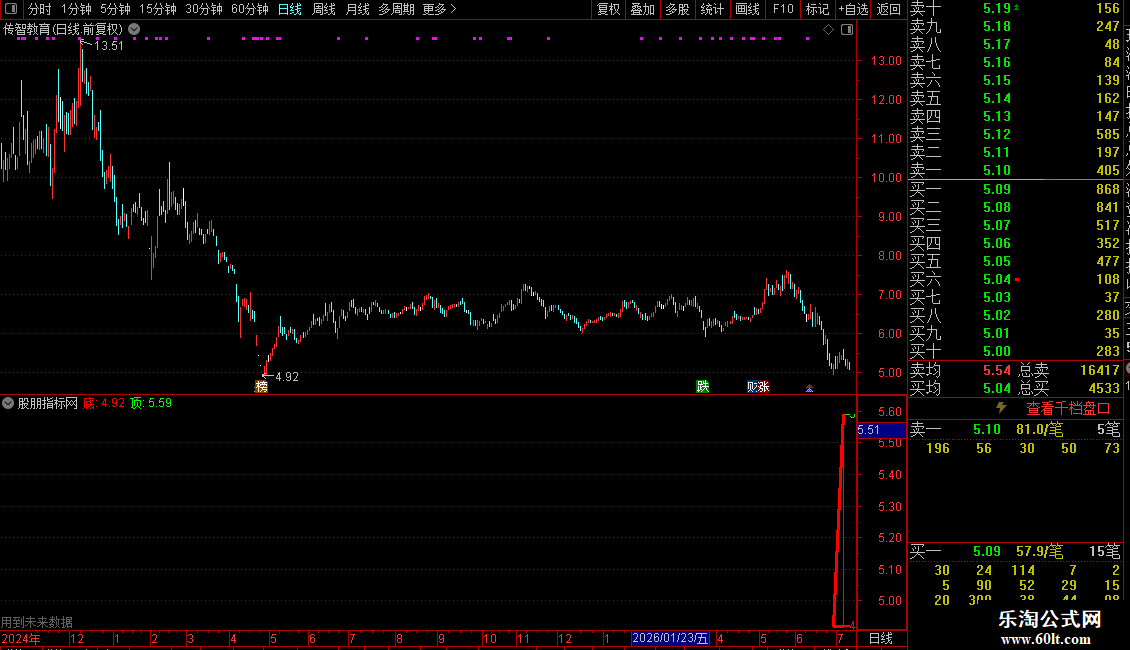The width and height of the screenshot is (1130, 650).
Task: Click the 13.51 high price annotation
Action: (x=109, y=46)
